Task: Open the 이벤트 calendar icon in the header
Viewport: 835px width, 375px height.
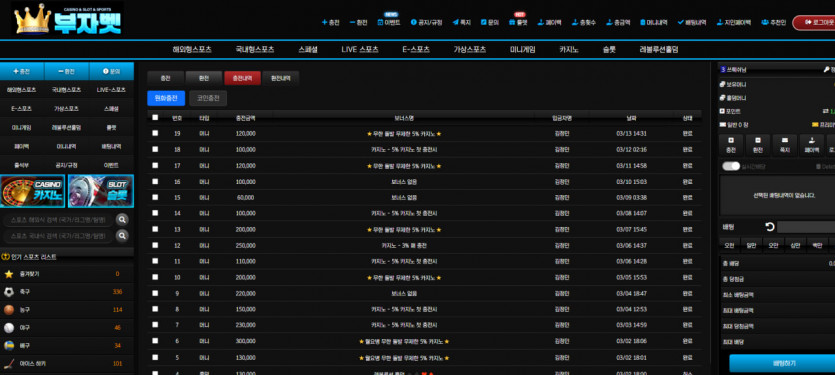Action: click(x=380, y=22)
